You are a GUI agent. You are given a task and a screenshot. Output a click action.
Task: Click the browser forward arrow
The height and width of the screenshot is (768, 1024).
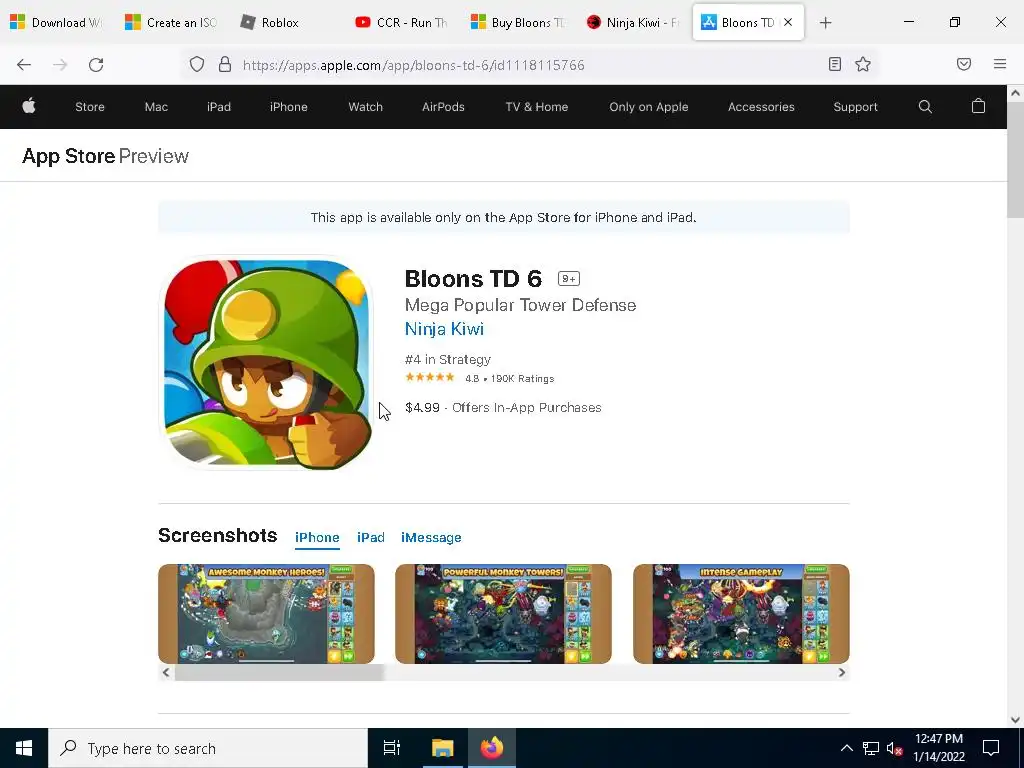(60, 64)
